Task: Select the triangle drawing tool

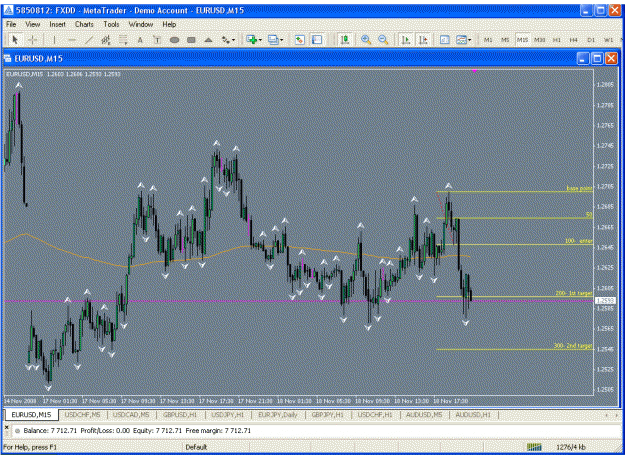Action: click(208, 40)
